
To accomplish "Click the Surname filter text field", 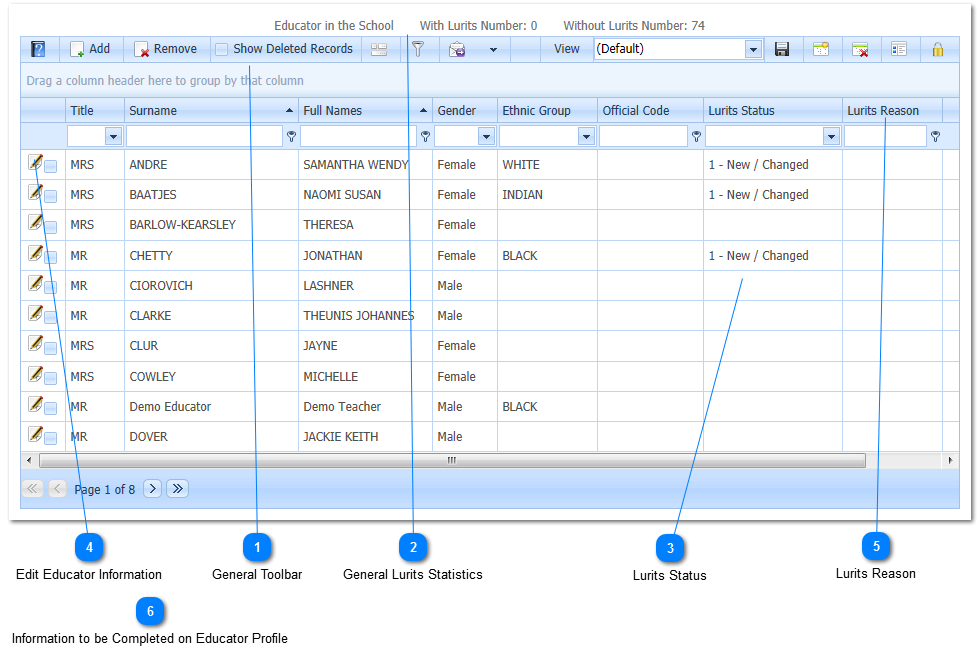I will click(x=203, y=137).
